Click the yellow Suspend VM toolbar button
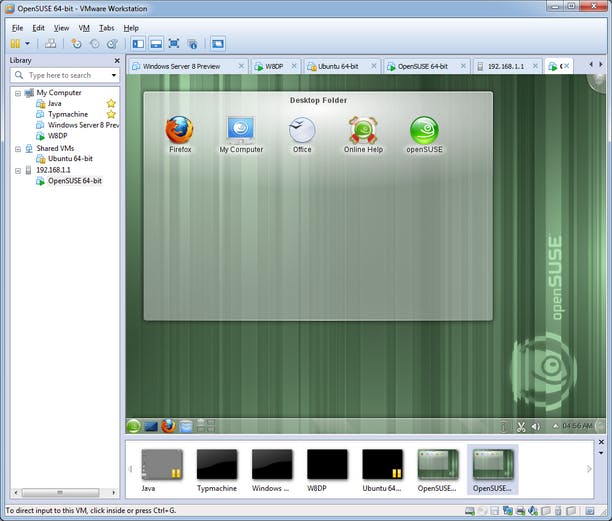The height and width of the screenshot is (521, 612). click(15, 44)
